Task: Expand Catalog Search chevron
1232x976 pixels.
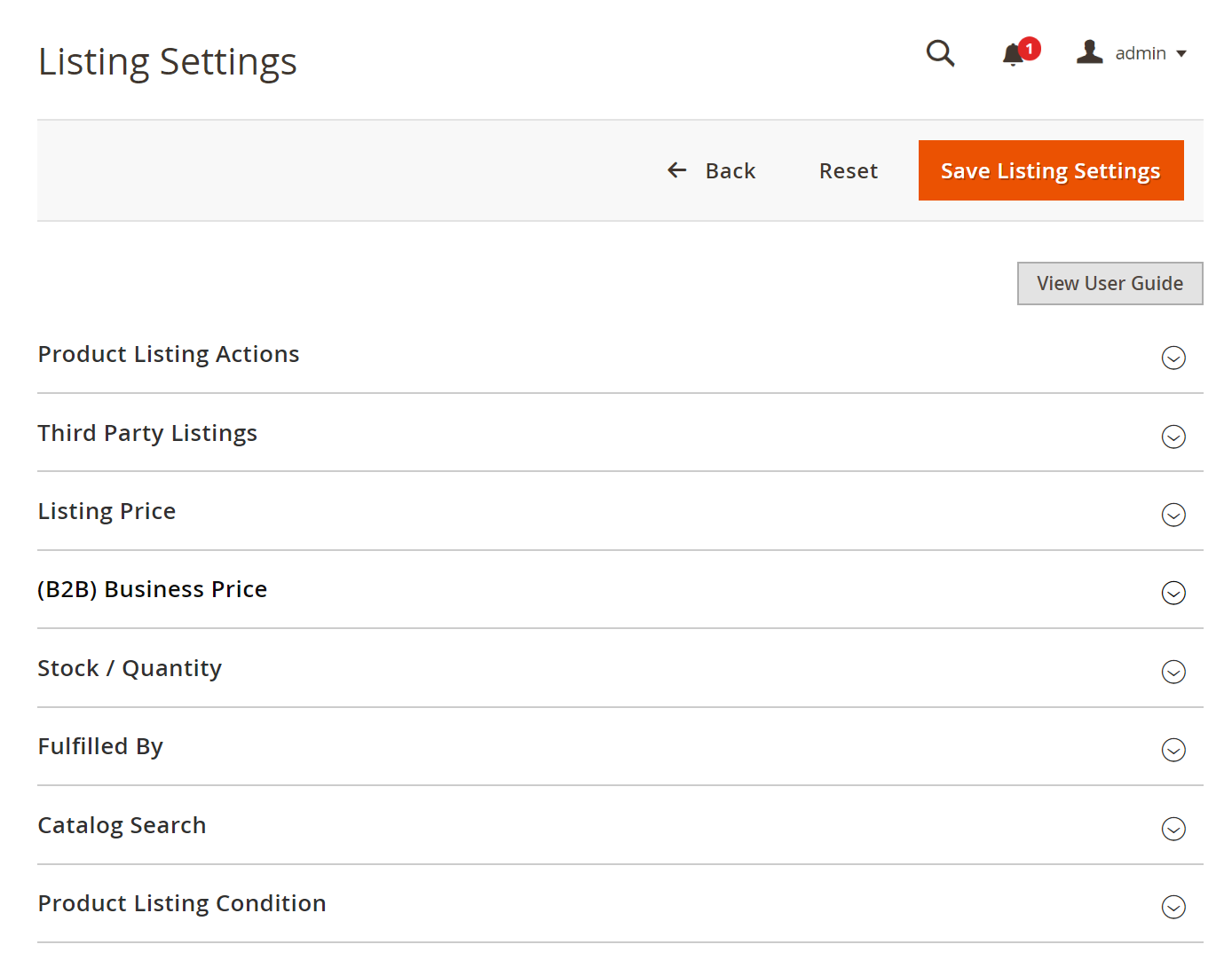Action: pyautogui.click(x=1173, y=829)
